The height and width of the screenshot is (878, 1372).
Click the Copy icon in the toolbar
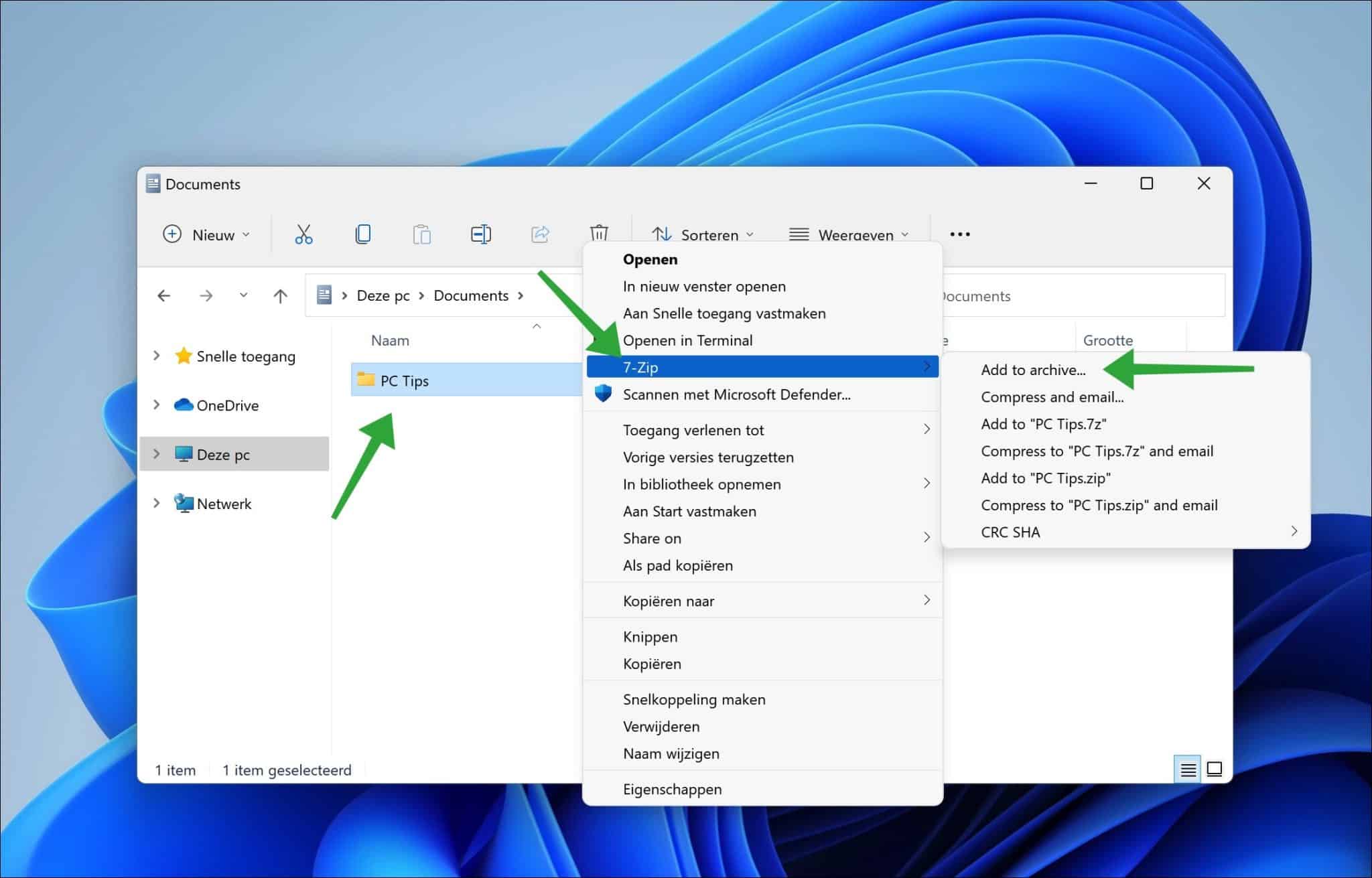(362, 234)
